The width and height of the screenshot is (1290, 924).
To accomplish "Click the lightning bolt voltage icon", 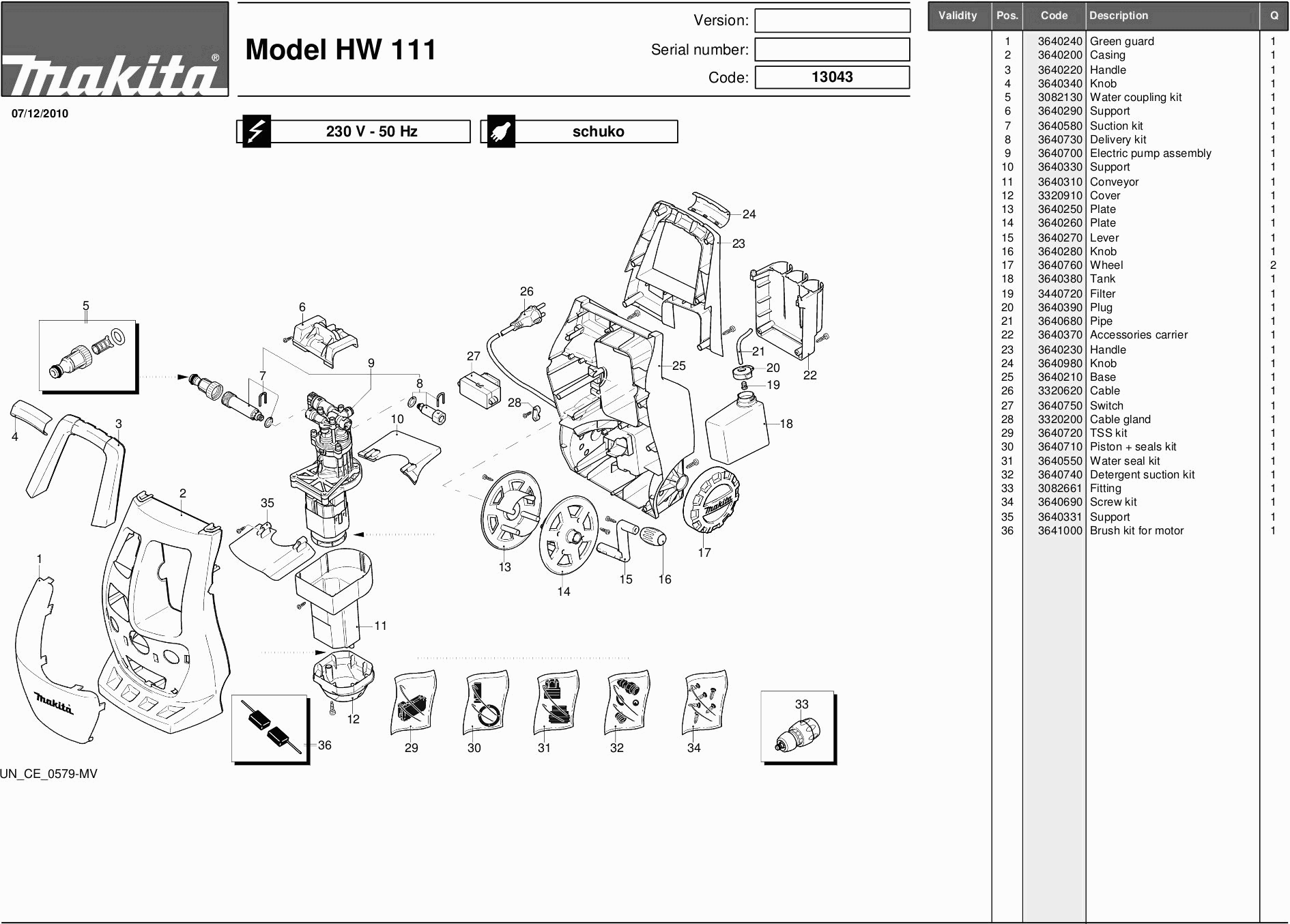I will [x=256, y=131].
